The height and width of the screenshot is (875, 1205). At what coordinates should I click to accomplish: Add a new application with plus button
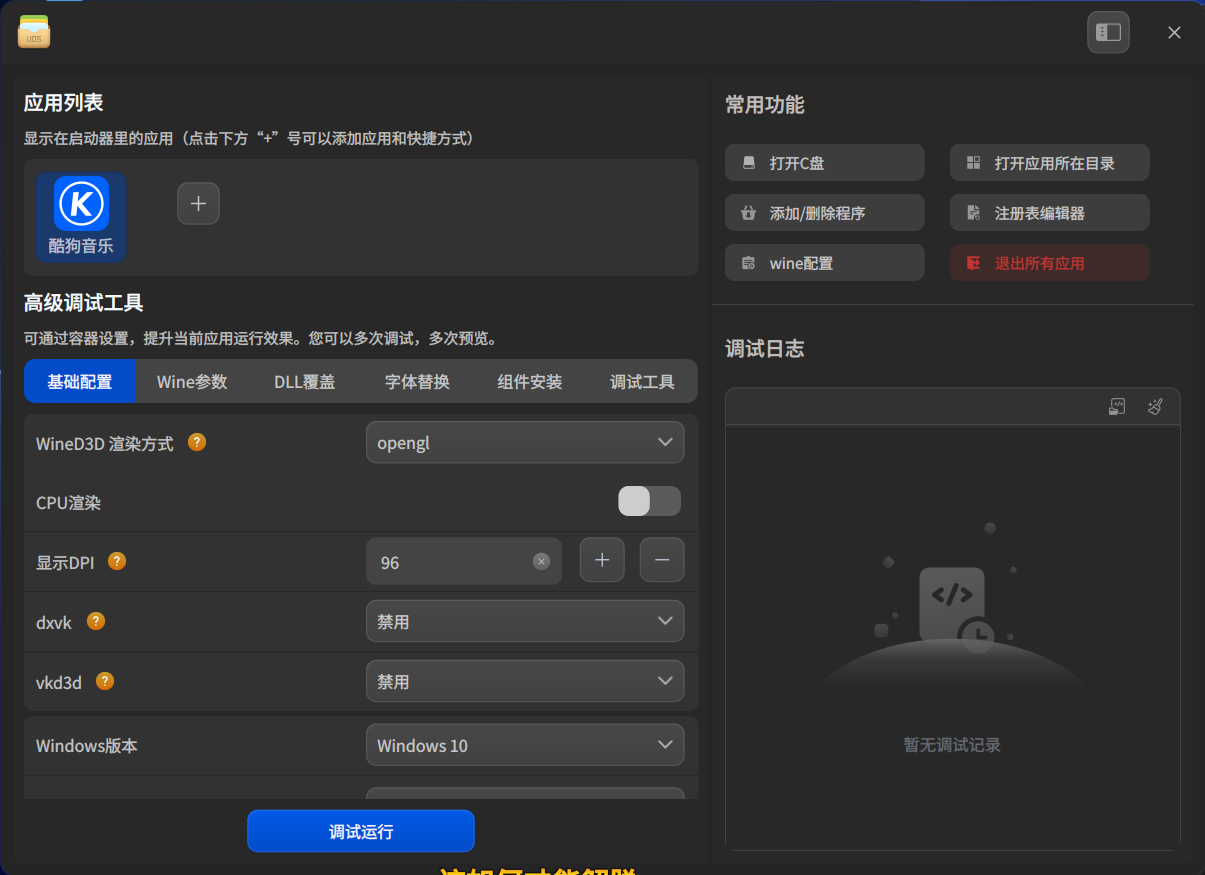198,203
